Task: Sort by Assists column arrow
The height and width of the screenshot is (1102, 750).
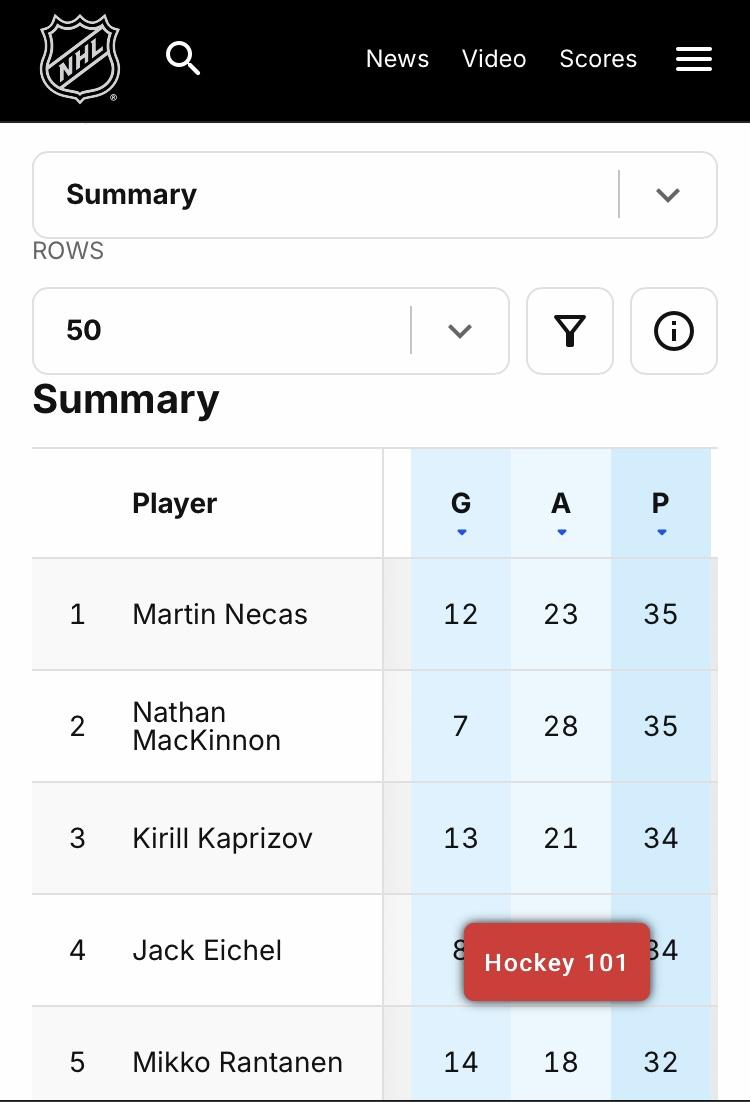Action: pyautogui.click(x=562, y=532)
